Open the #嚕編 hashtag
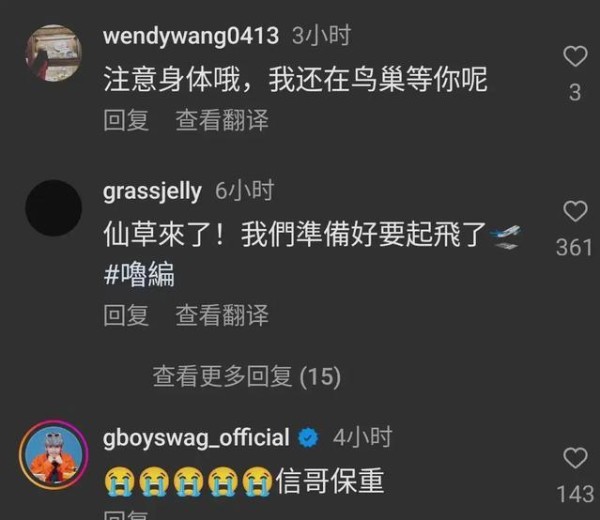The width and height of the screenshot is (600, 520). (139, 274)
